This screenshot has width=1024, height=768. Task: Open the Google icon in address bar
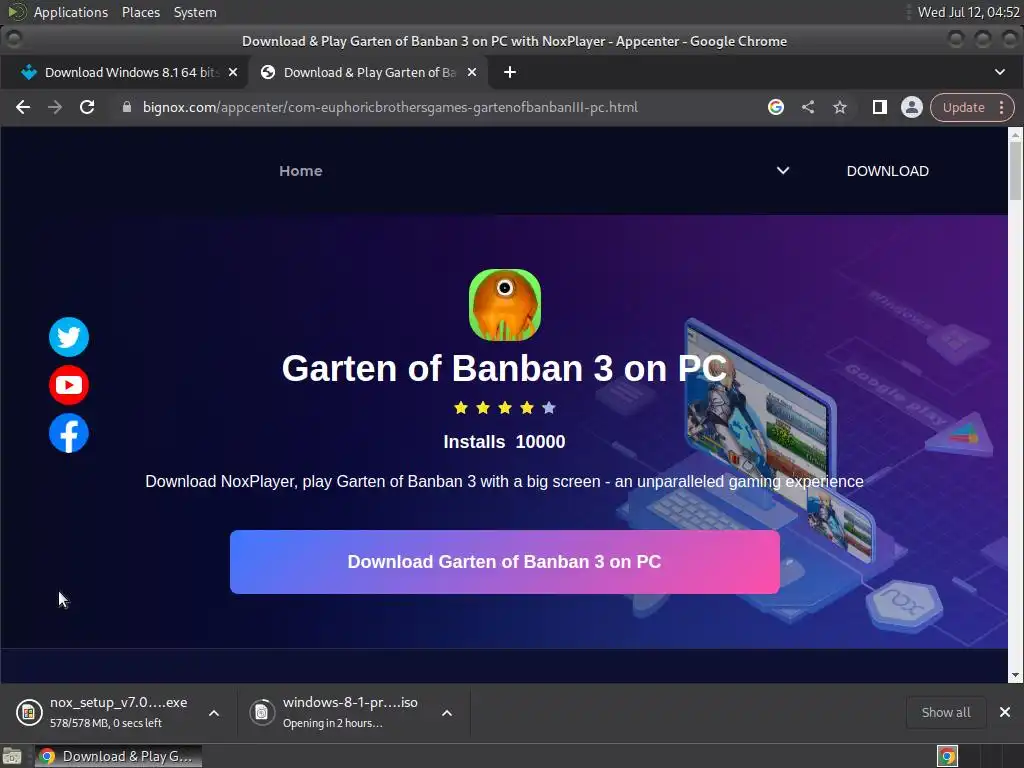point(776,107)
